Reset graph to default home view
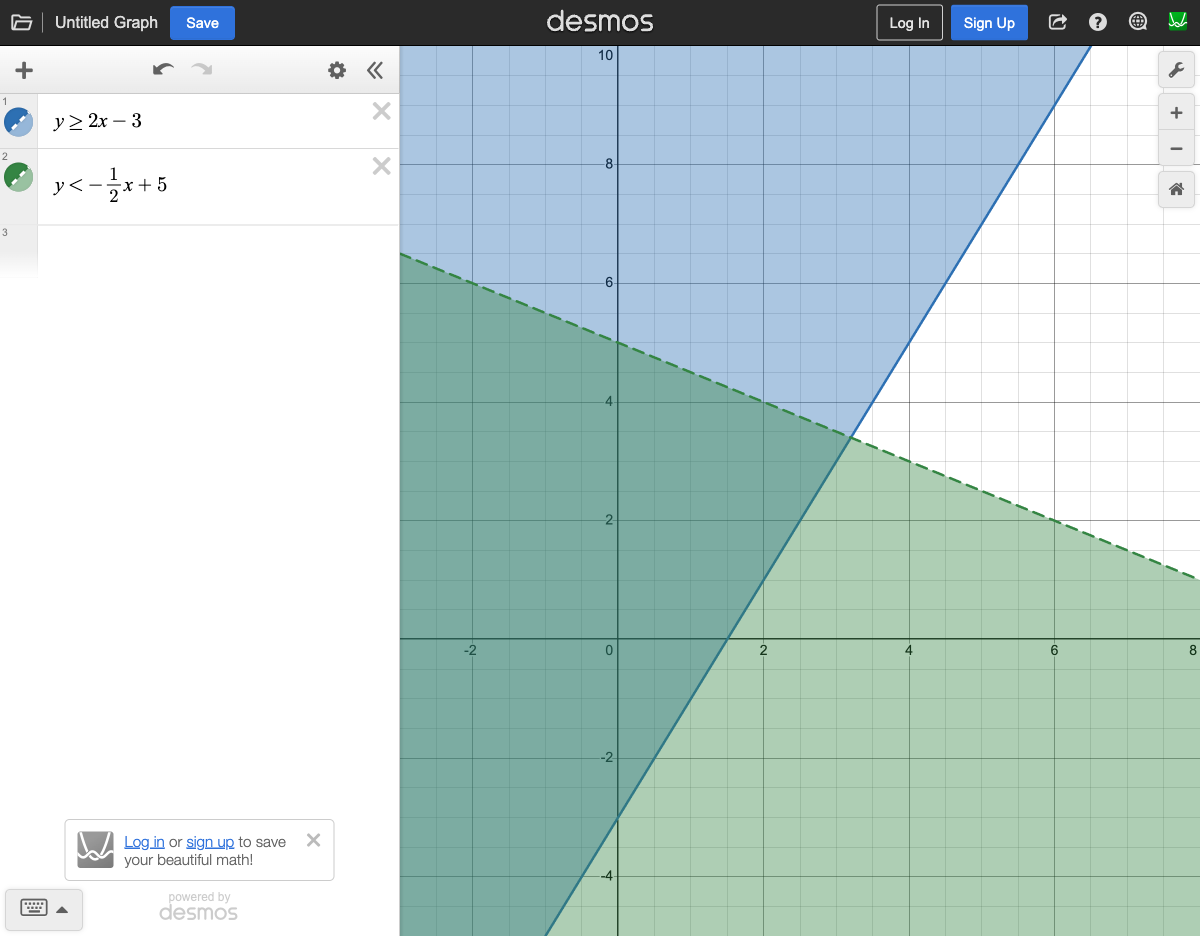This screenshot has height=936, width=1200. pos(1176,189)
